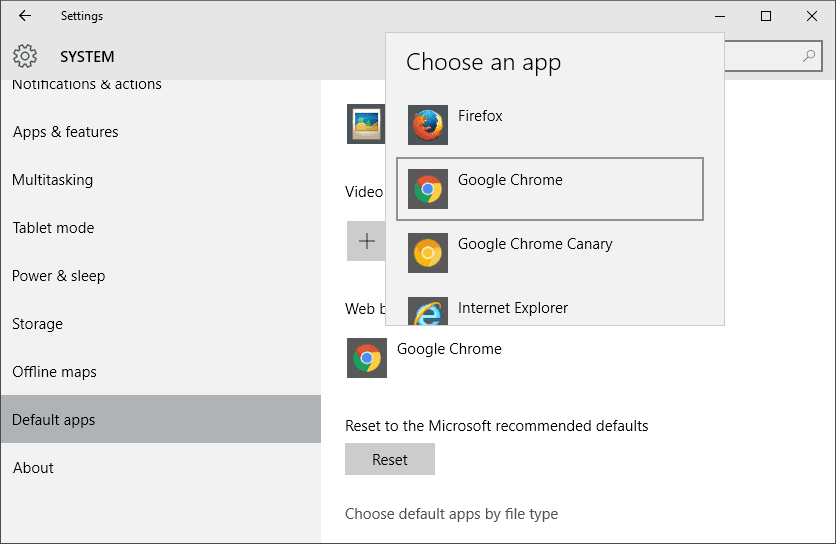This screenshot has width=836, height=544.
Task: Click the photo viewer app icon
Action: click(x=366, y=124)
